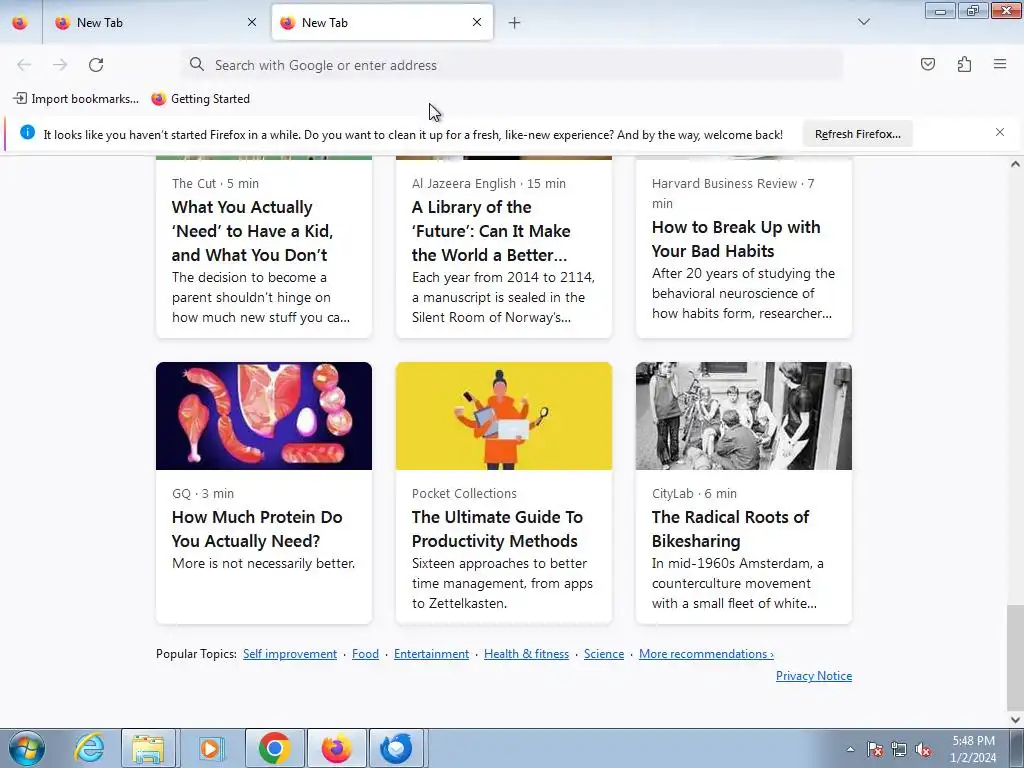Open a new tab with plus button
The width and height of the screenshot is (1024, 768).
(x=515, y=23)
